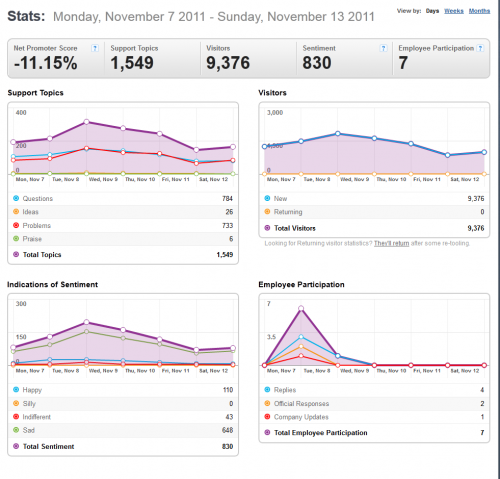This screenshot has height=479, width=500.
Task: Click the Happy sentiment legend row
Action: tap(123, 390)
